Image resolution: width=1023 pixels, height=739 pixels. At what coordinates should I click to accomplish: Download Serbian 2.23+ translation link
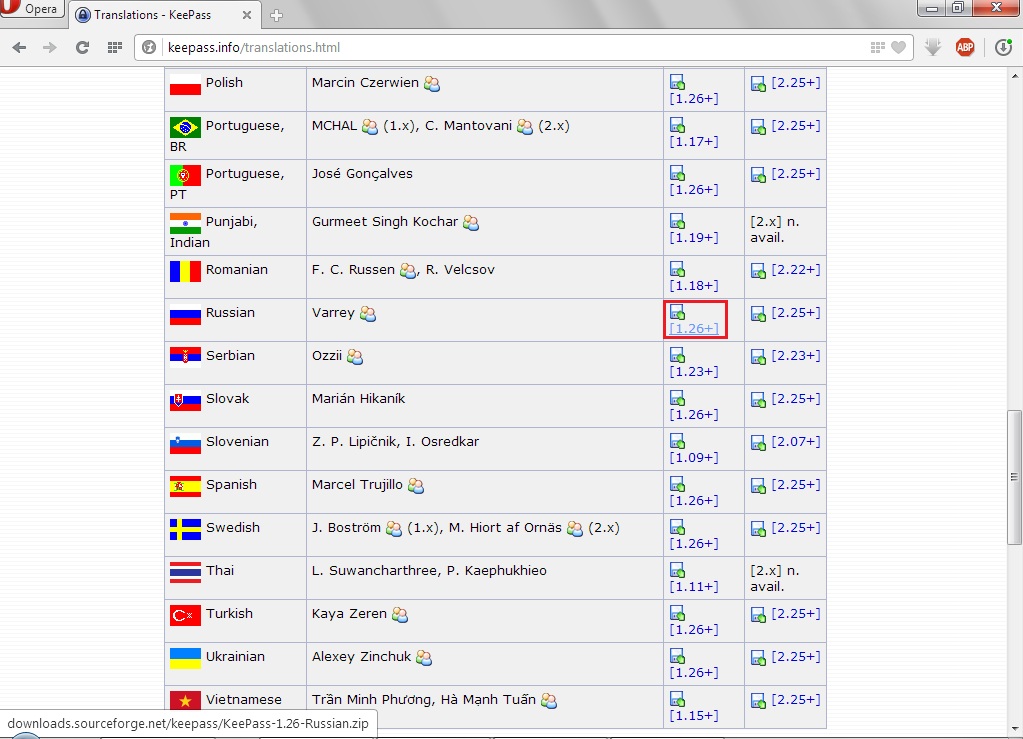tap(795, 356)
